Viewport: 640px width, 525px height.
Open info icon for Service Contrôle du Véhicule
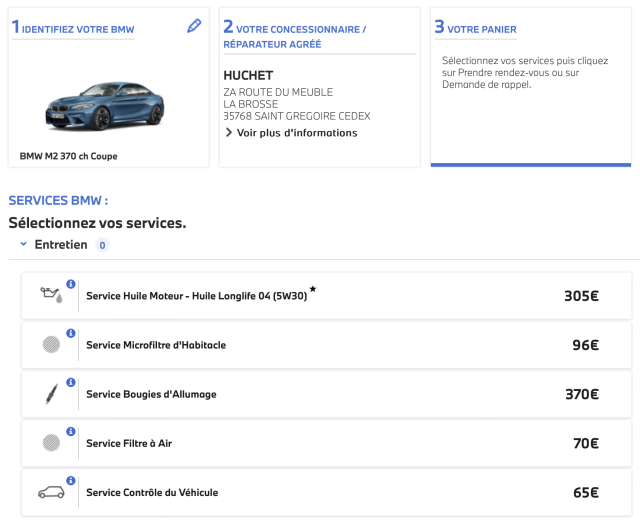[71, 481]
